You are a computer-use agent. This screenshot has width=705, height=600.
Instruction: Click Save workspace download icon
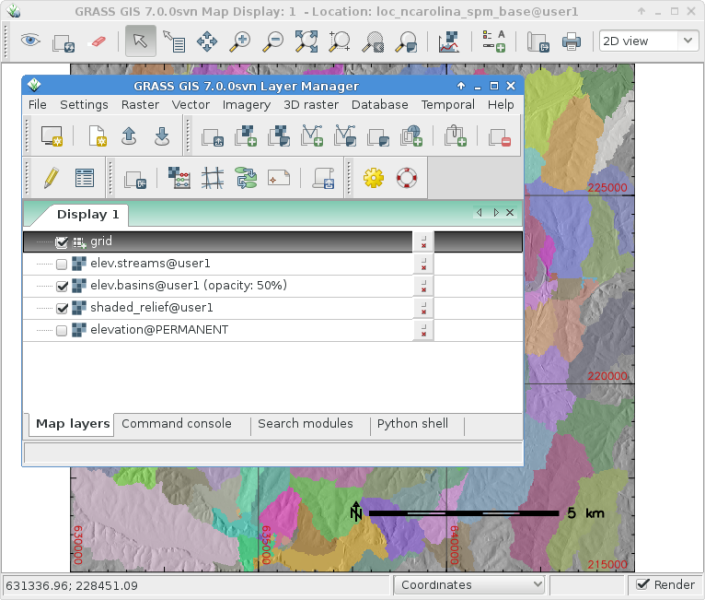[x=162, y=136]
